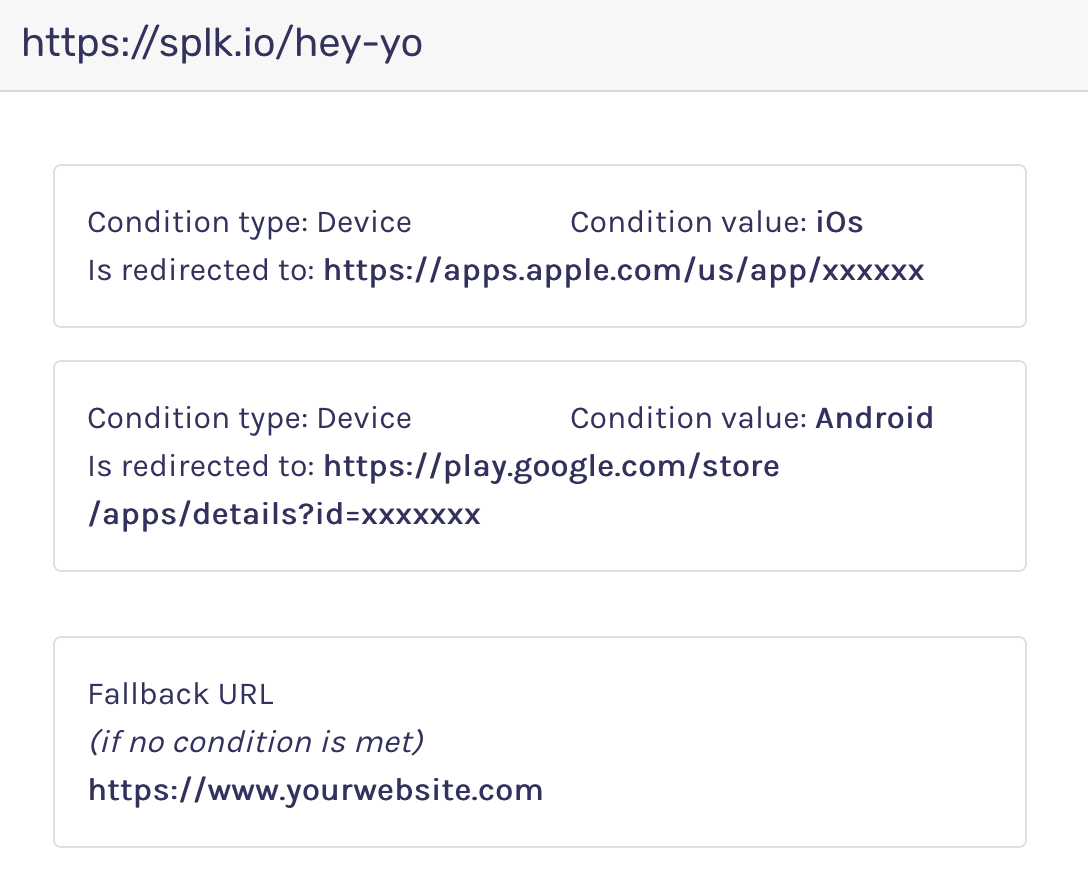Click the bold "Android" condition value
The width and height of the screenshot is (1088, 884).
pos(874,418)
